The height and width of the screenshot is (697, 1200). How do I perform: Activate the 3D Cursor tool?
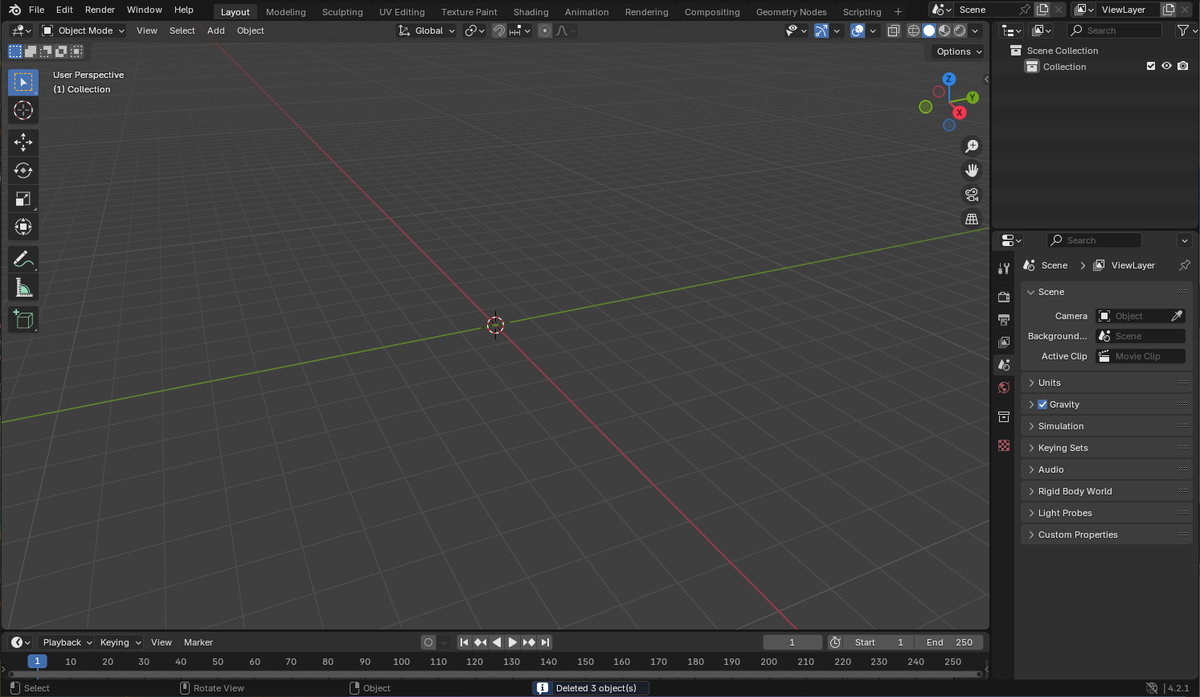[x=23, y=110]
